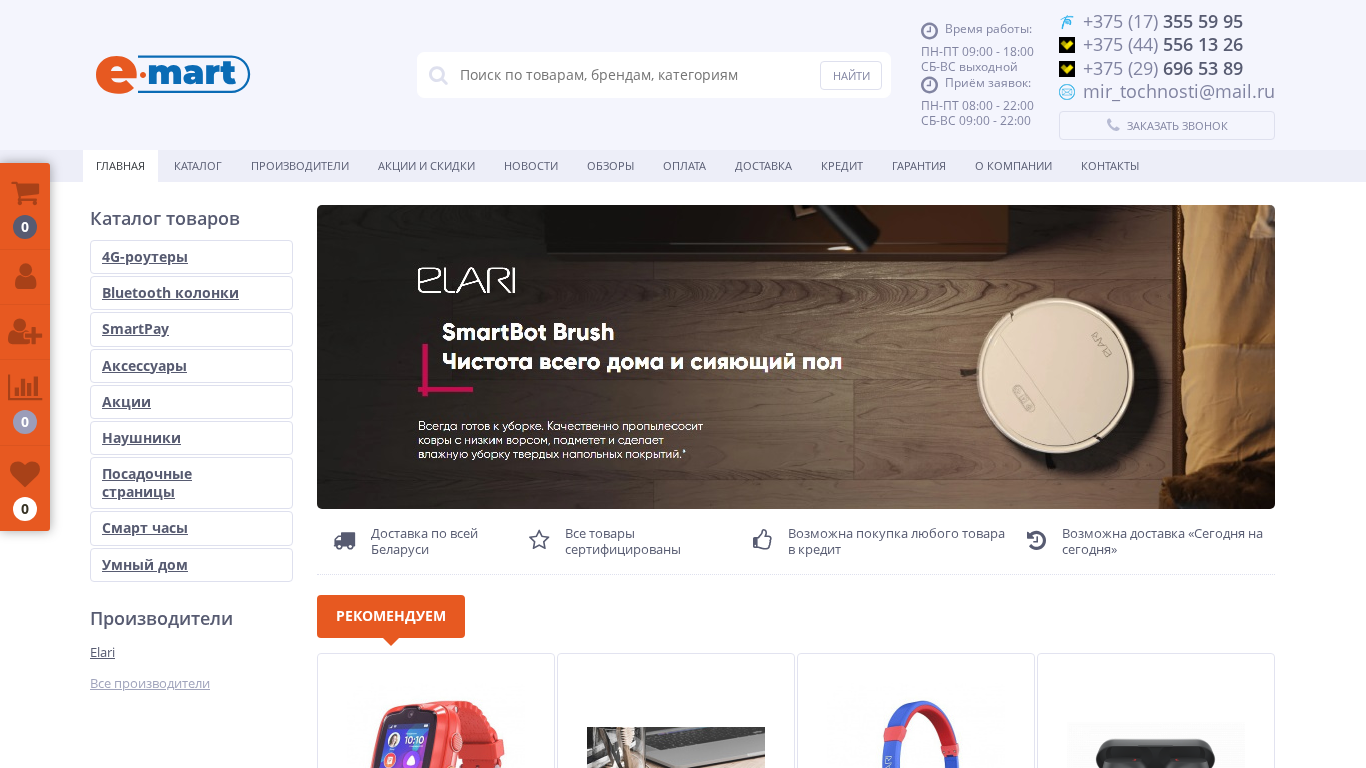This screenshot has height=768, width=1366.
Task: Open favorites heart icon in sidebar
Action: coord(25,474)
